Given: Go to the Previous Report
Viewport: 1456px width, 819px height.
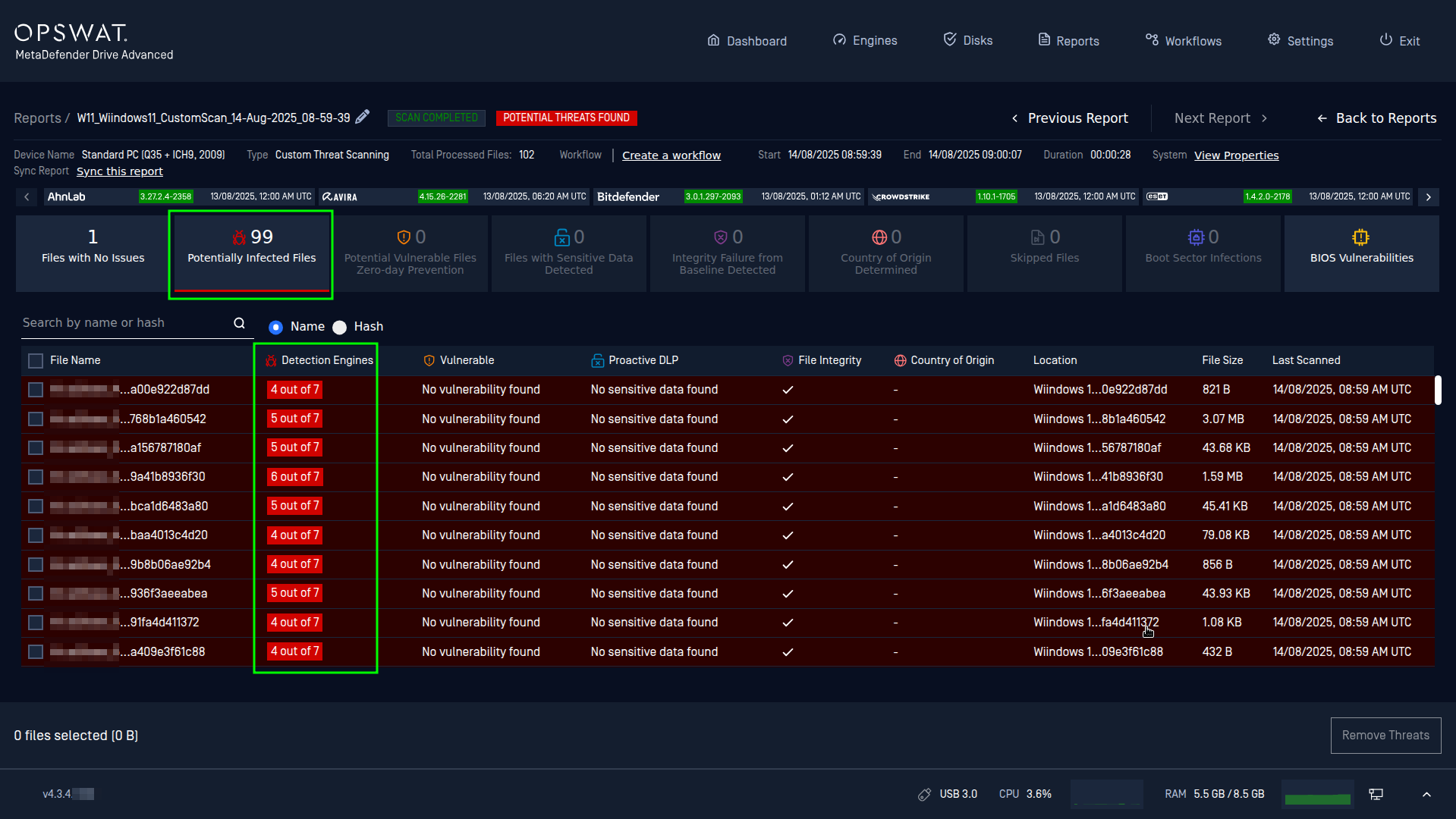Looking at the screenshot, I should click(1070, 118).
